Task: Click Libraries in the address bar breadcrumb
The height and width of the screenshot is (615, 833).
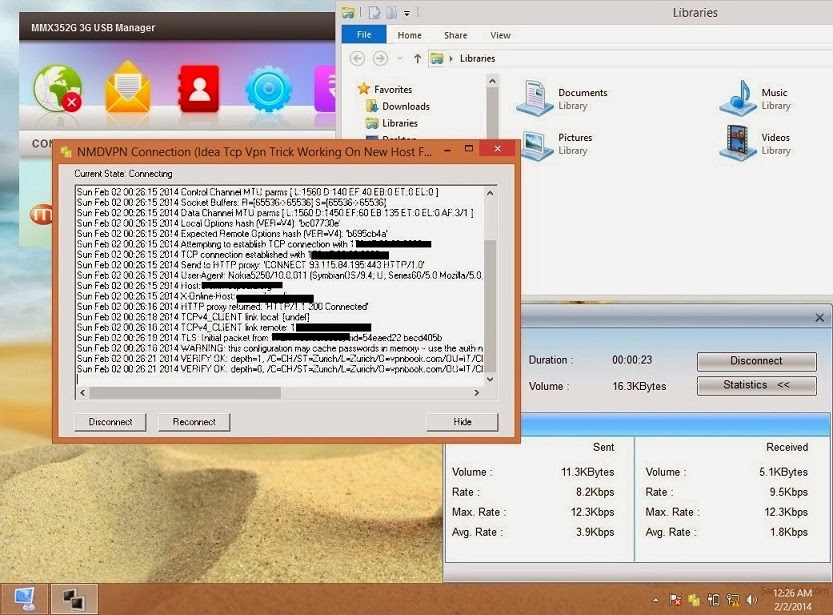Action: click(x=477, y=58)
